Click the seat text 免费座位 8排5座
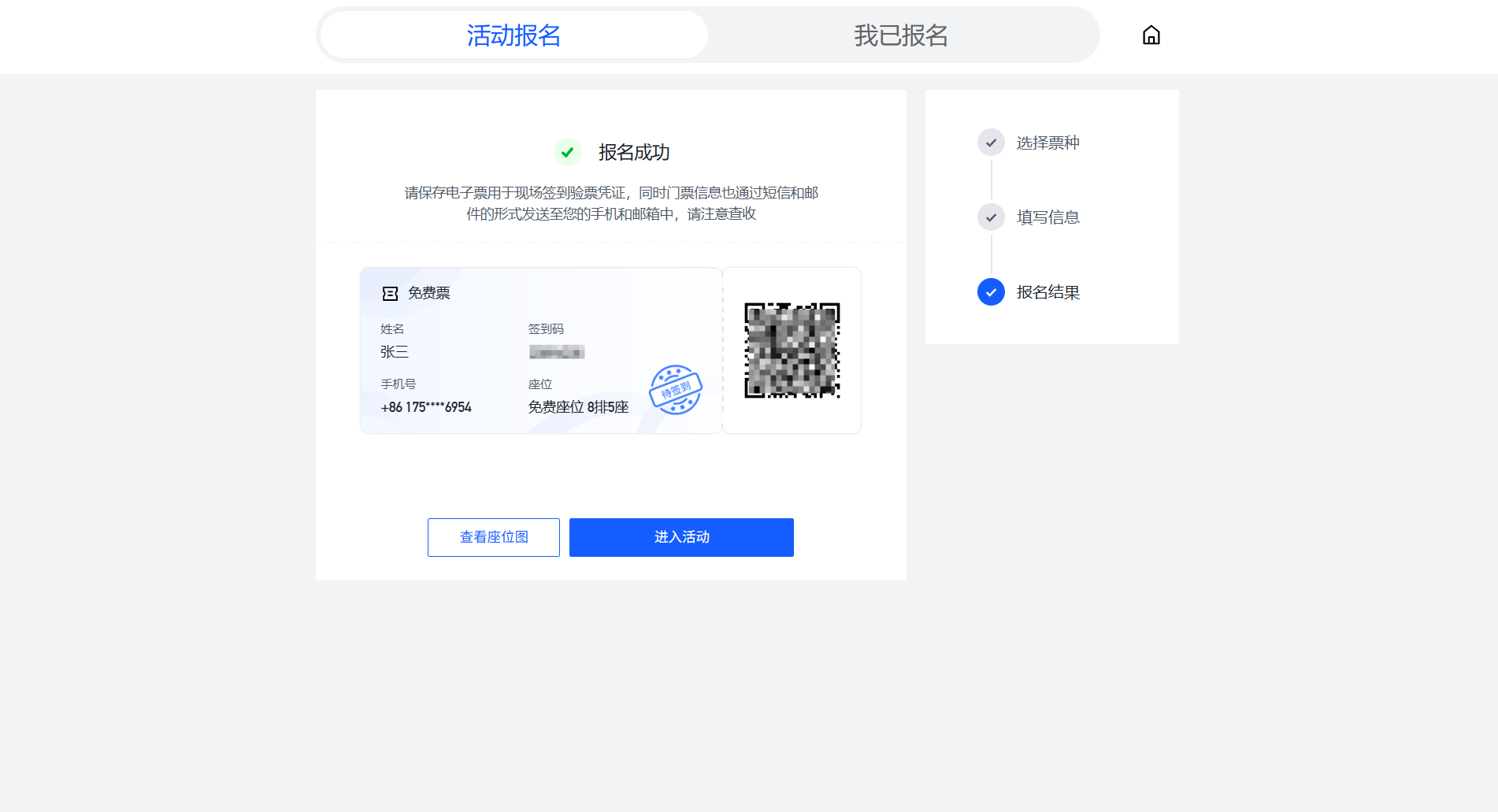1498x812 pixels. click(x=578, y=407)
